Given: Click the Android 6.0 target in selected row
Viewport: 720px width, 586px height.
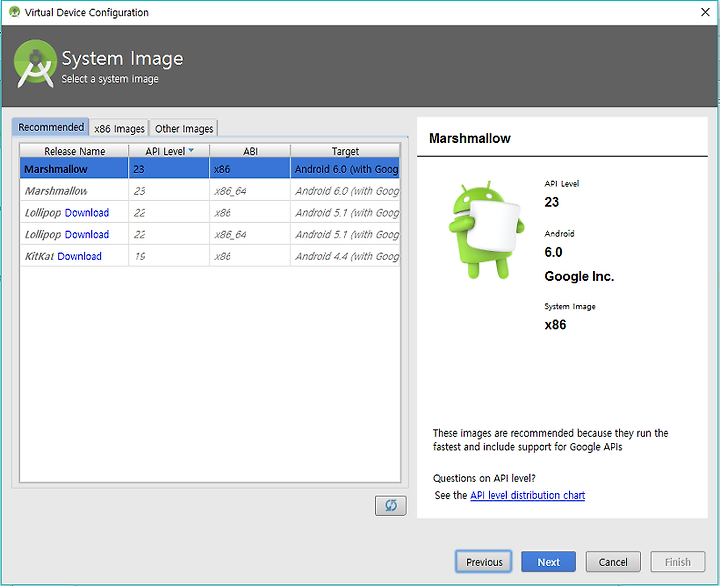Looking at the screenshot, I should pyautogui.click(x=345, y=169).
